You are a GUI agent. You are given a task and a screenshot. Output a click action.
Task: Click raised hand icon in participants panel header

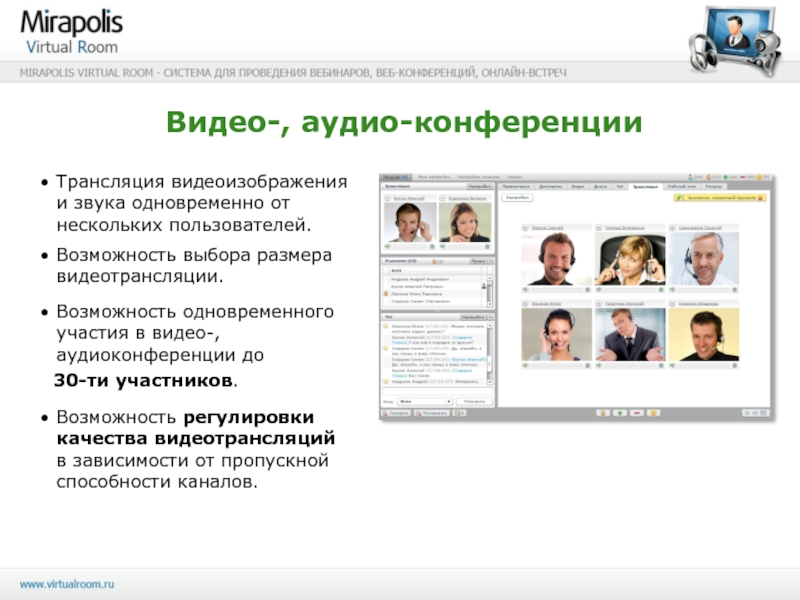tap(434, 262)
